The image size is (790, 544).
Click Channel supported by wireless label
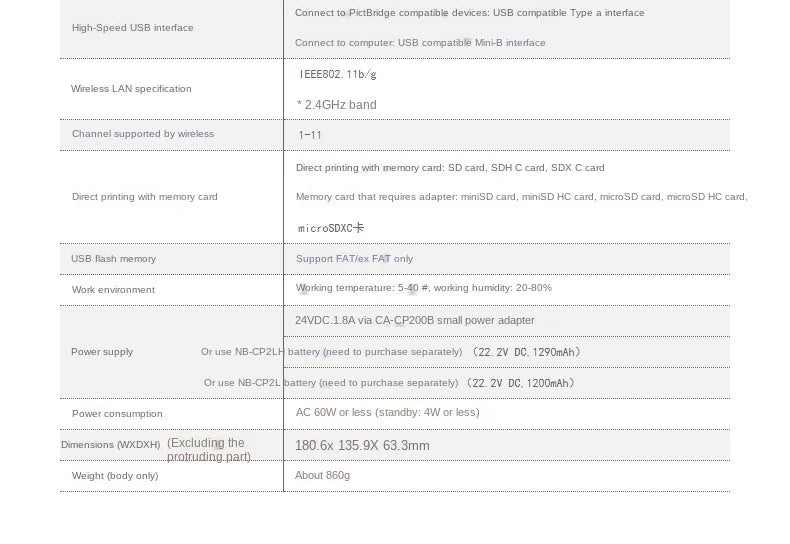tap(143, 134)
